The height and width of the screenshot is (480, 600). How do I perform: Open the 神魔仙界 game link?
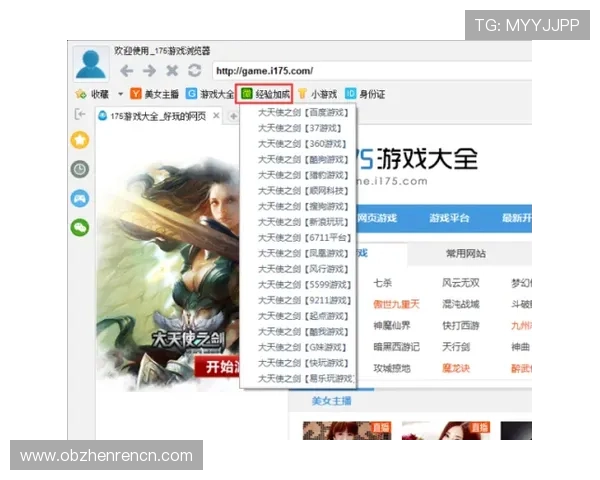click(x=392, y=326)
